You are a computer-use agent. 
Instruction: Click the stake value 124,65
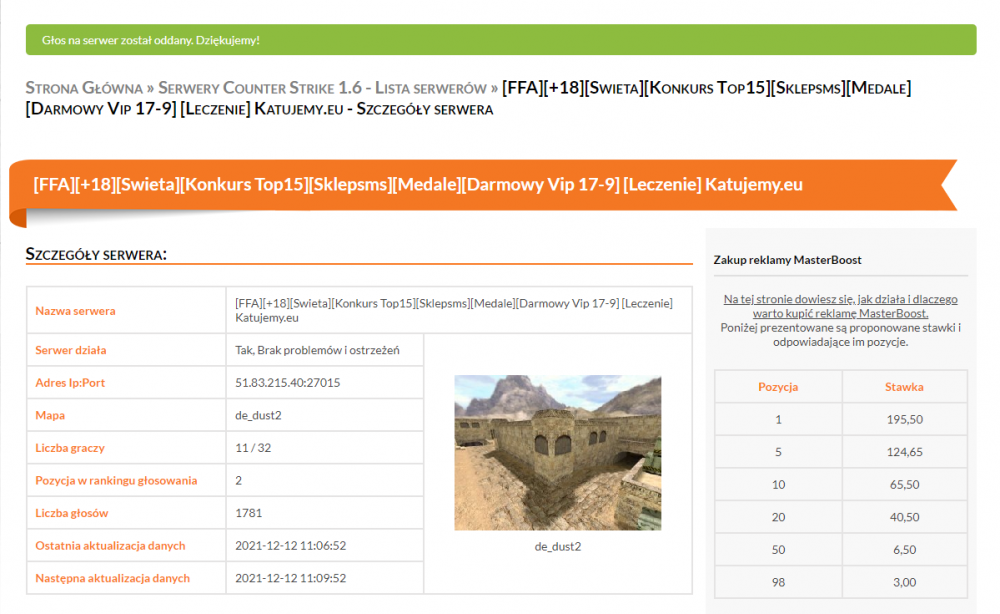904,451
